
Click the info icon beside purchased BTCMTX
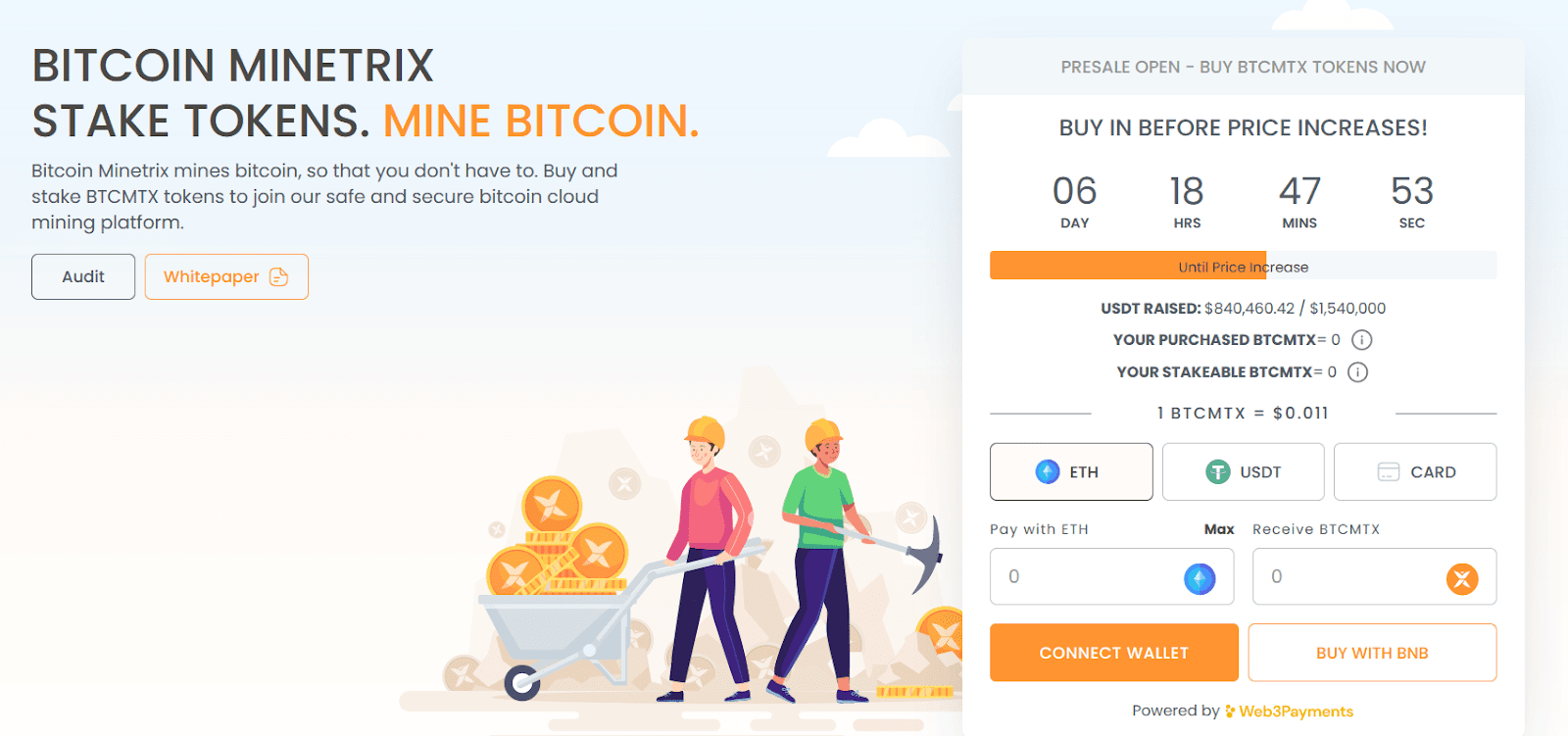tap(1361, 340)
